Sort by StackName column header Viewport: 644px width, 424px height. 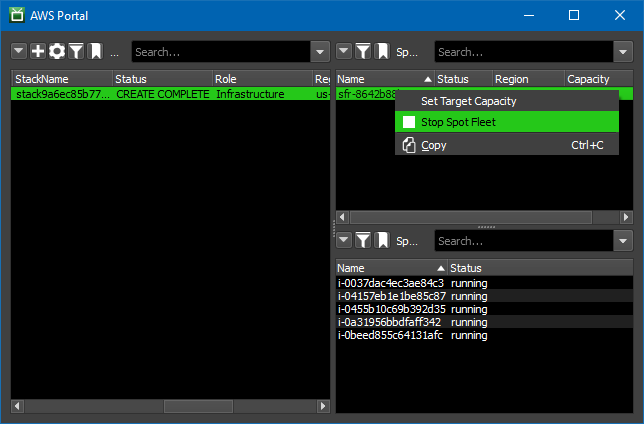click(x=62, y=78)
